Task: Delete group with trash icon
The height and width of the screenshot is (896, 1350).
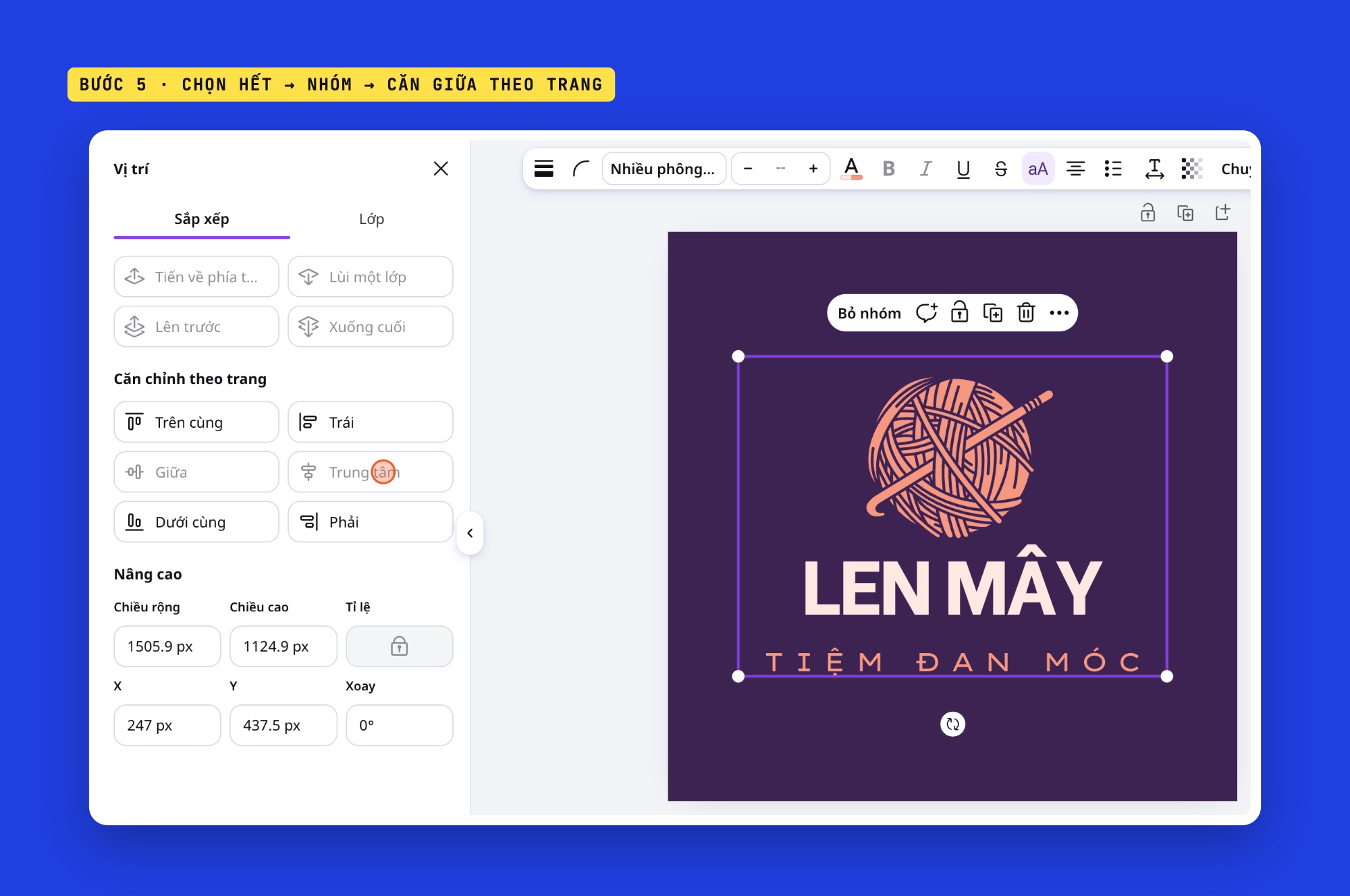Action: pyautogui.click(x=1026, y=313)
